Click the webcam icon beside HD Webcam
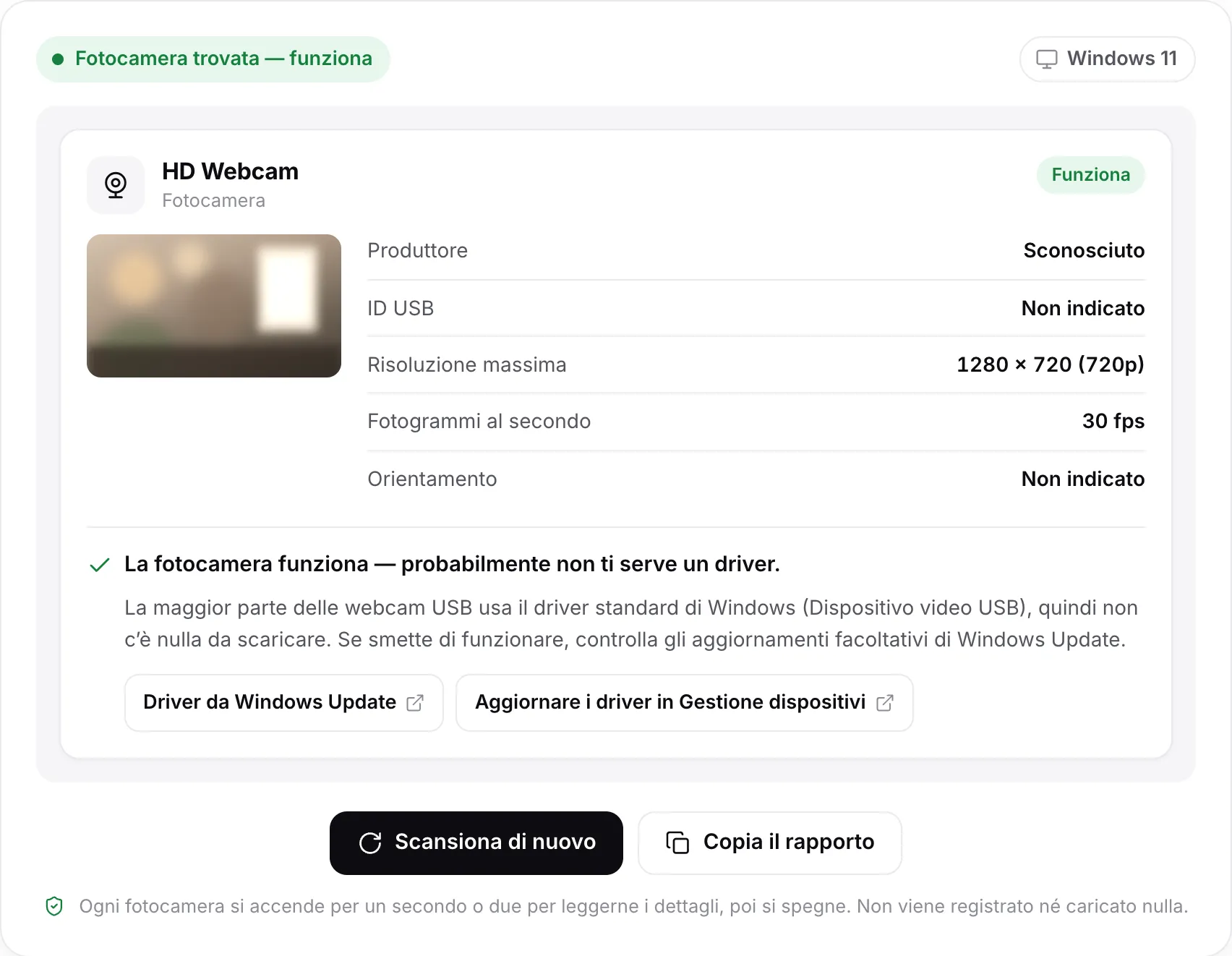 [x=116, y=185]
